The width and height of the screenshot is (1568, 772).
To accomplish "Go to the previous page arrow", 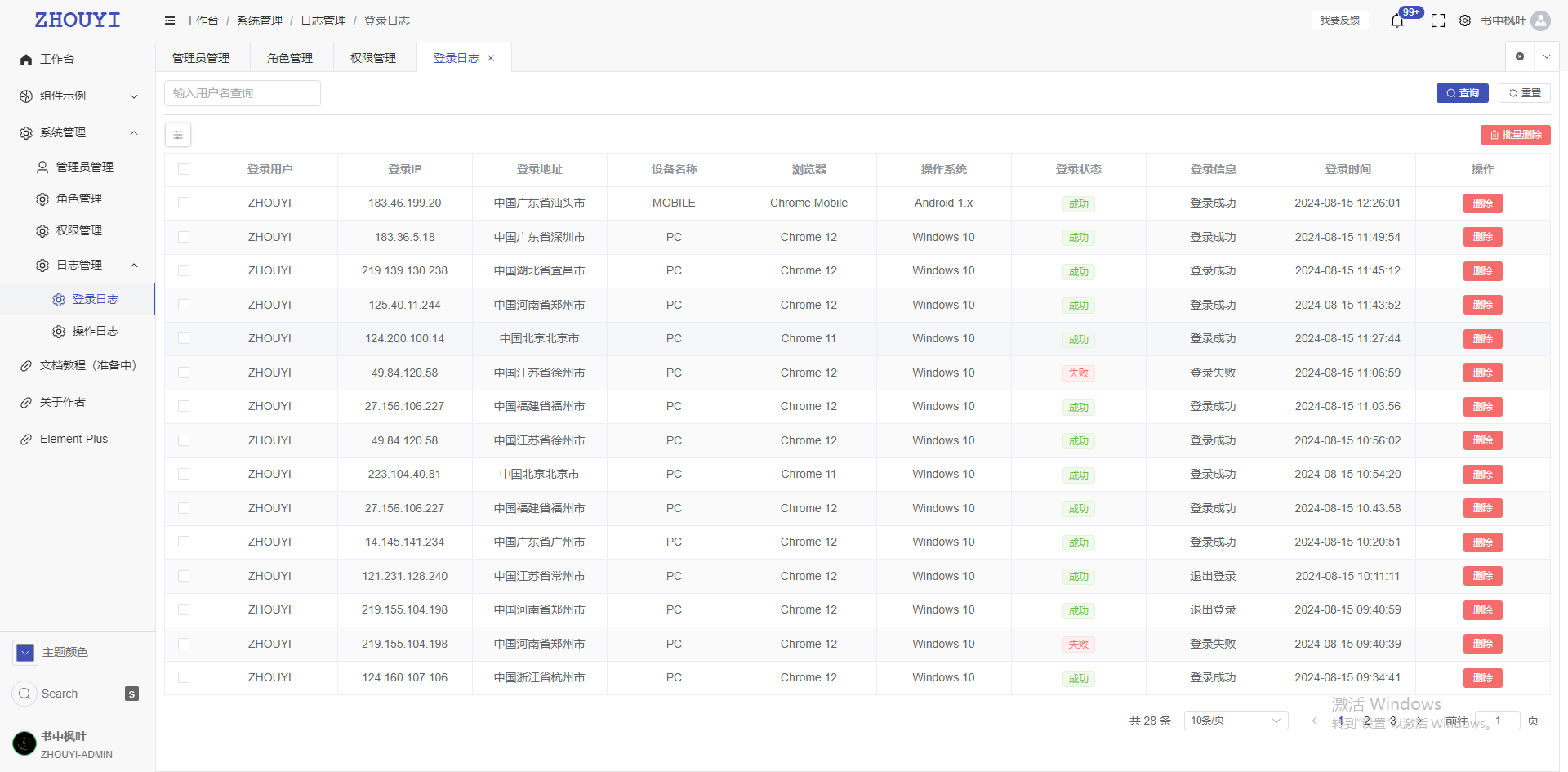I will point(1314,721).
